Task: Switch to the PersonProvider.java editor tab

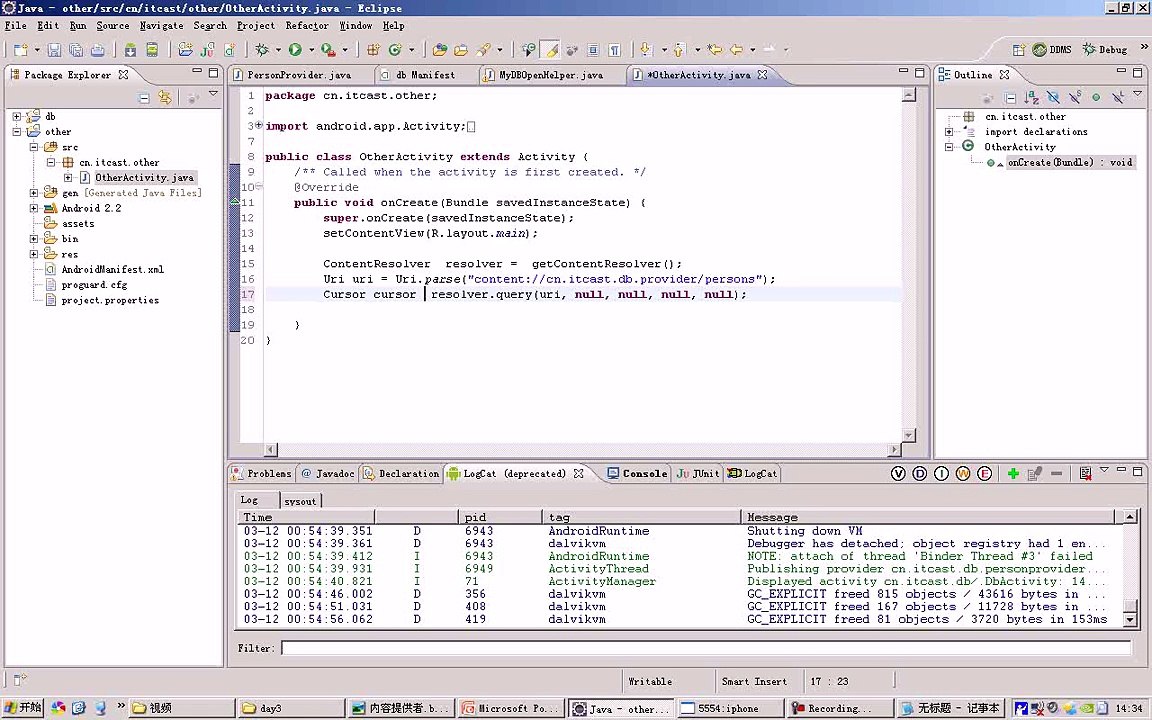Action: (298, 75)
